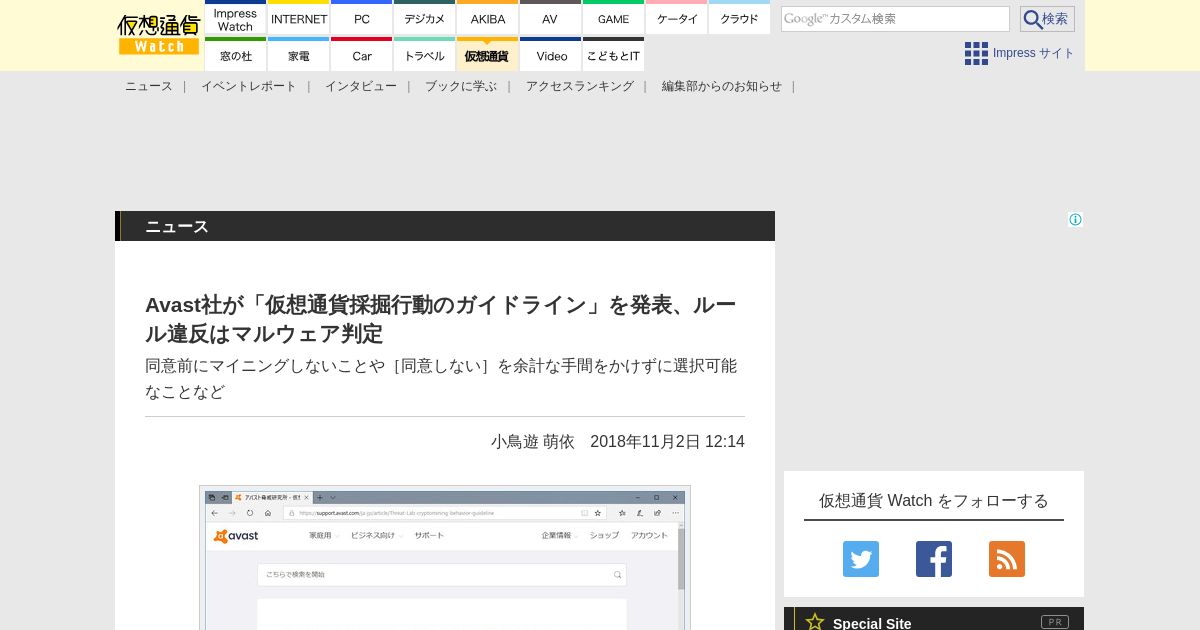Click the article subtitle about マイニング consent
The height and width of the screenshot is (630, 1200).
[x=441, y=379]
